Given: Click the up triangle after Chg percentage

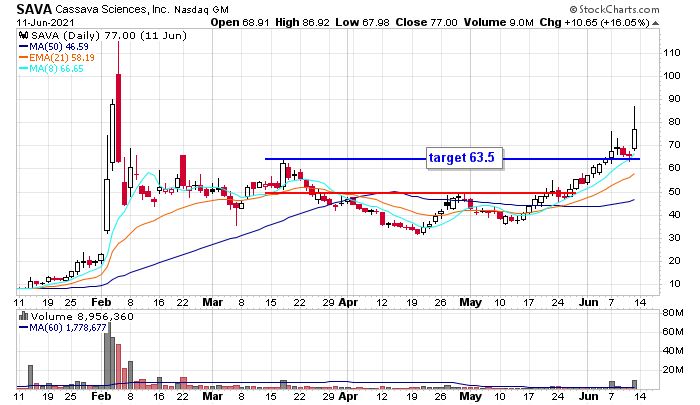Looking at the screenshot, I should click(x=655, y=23).
